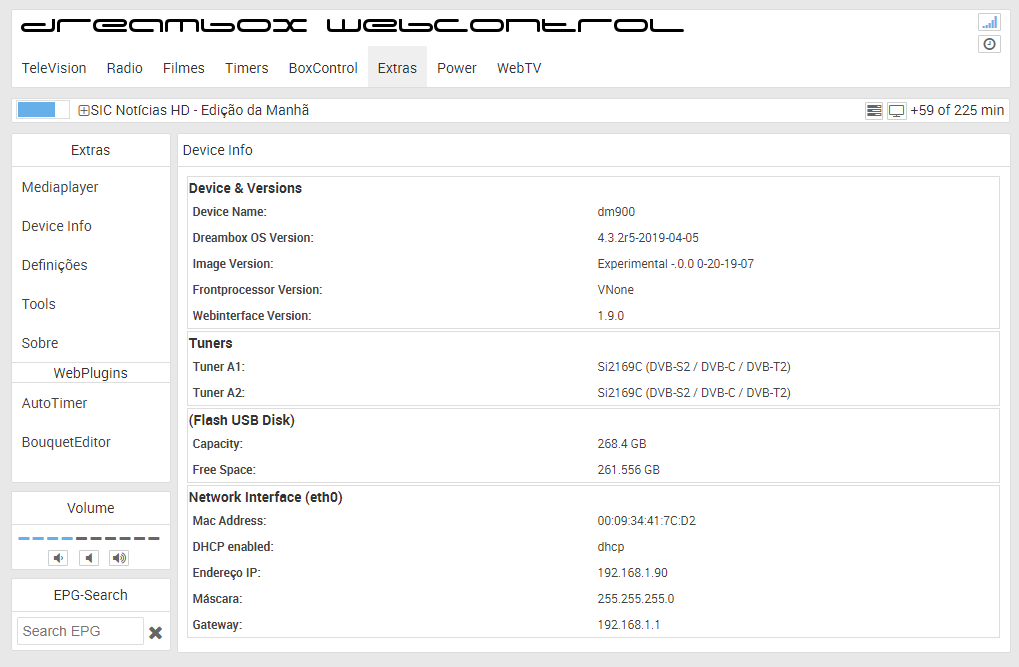
Task: Click the IP address '192.168.1.90'
Action: [x=632, y=573]
